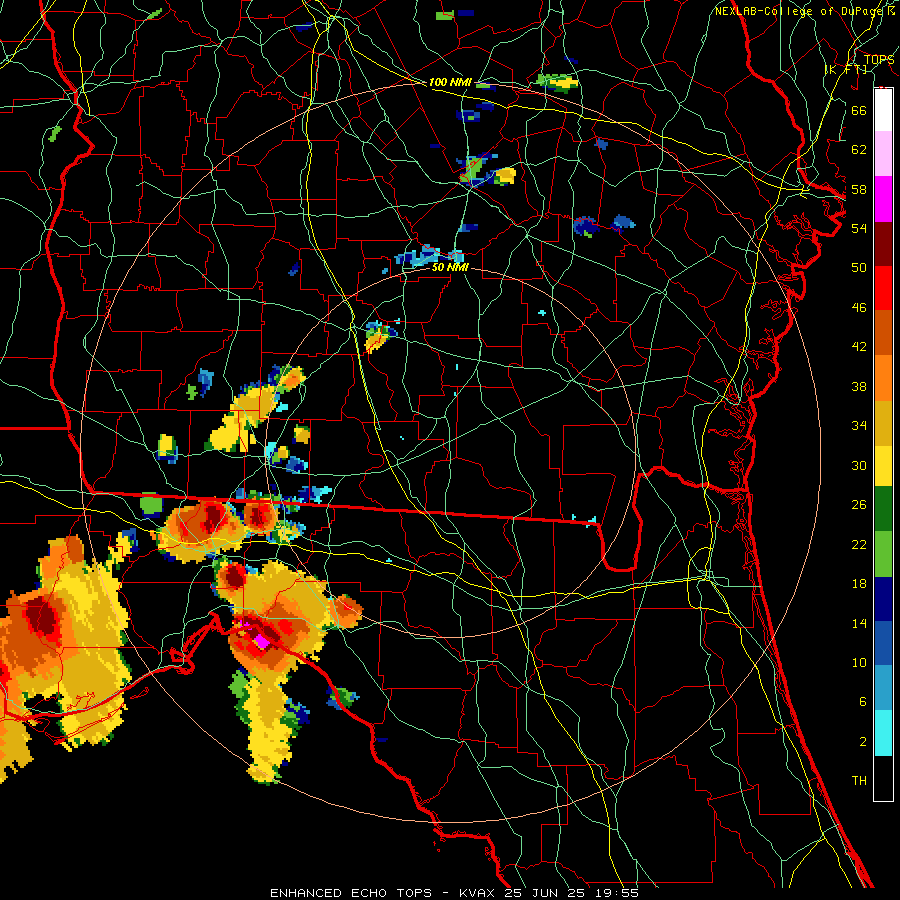Click the magenta storm core on the map
900x900 pixels.
262,641
